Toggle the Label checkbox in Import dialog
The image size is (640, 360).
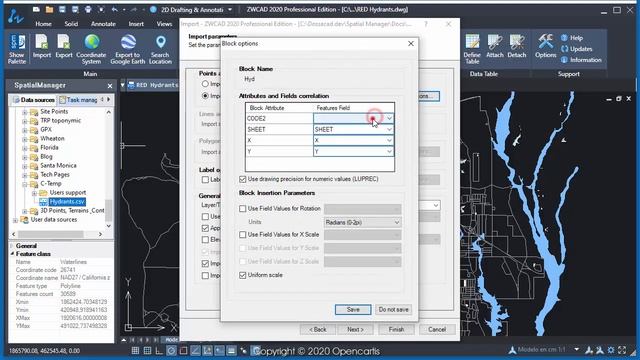[x=205, y=180]
